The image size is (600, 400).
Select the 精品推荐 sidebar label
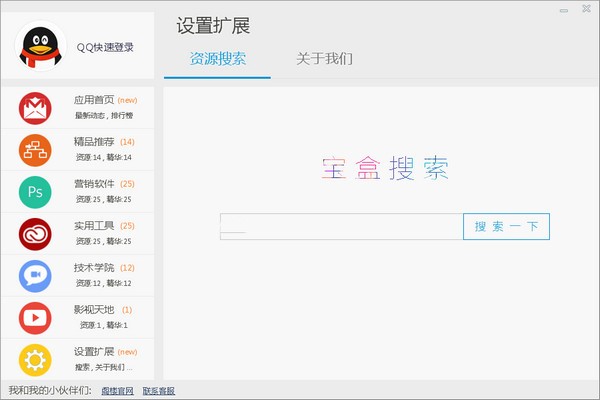[x=94, y=142]
